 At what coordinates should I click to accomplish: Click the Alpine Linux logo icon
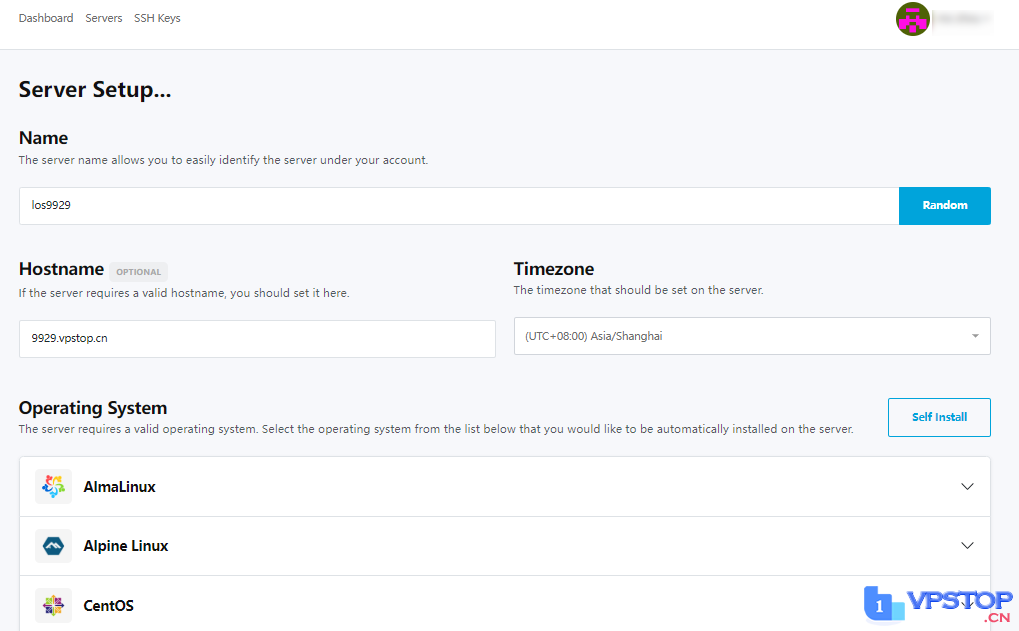pos(53,546)
